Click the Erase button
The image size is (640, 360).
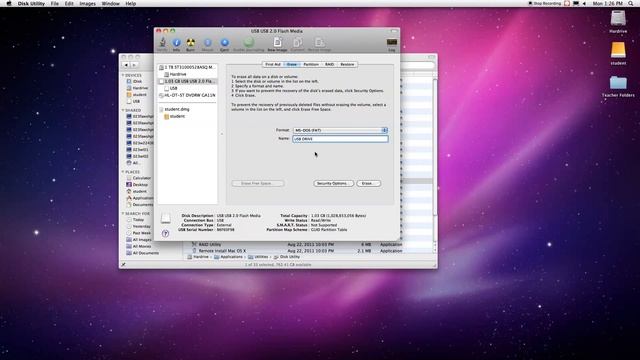369,183
